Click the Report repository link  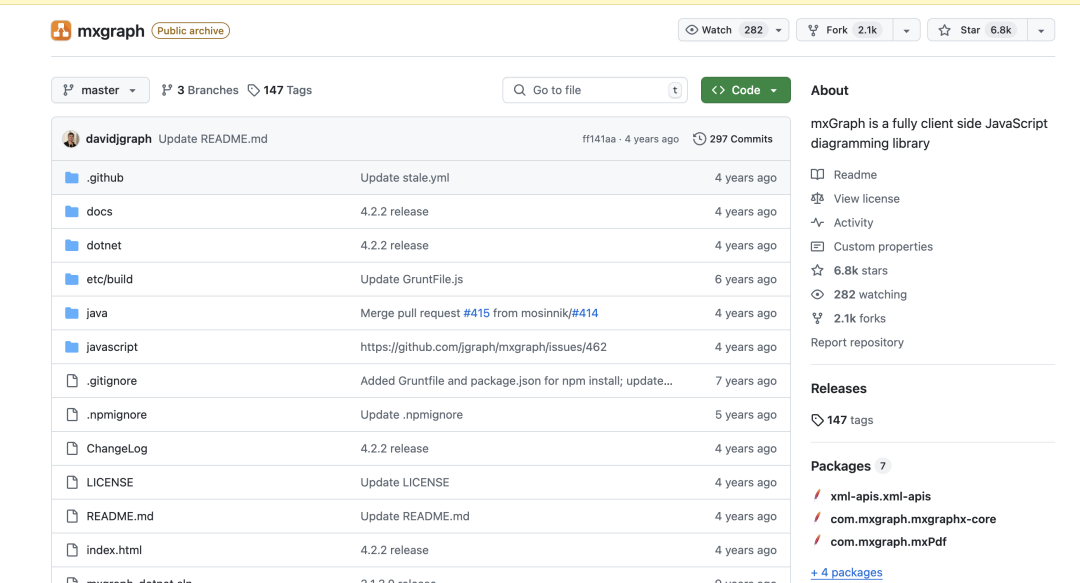857,342
